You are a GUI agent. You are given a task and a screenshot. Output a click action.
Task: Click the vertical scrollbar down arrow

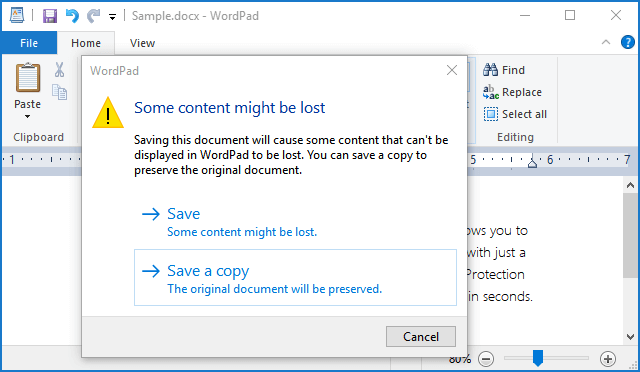click(x=630, y=337)
